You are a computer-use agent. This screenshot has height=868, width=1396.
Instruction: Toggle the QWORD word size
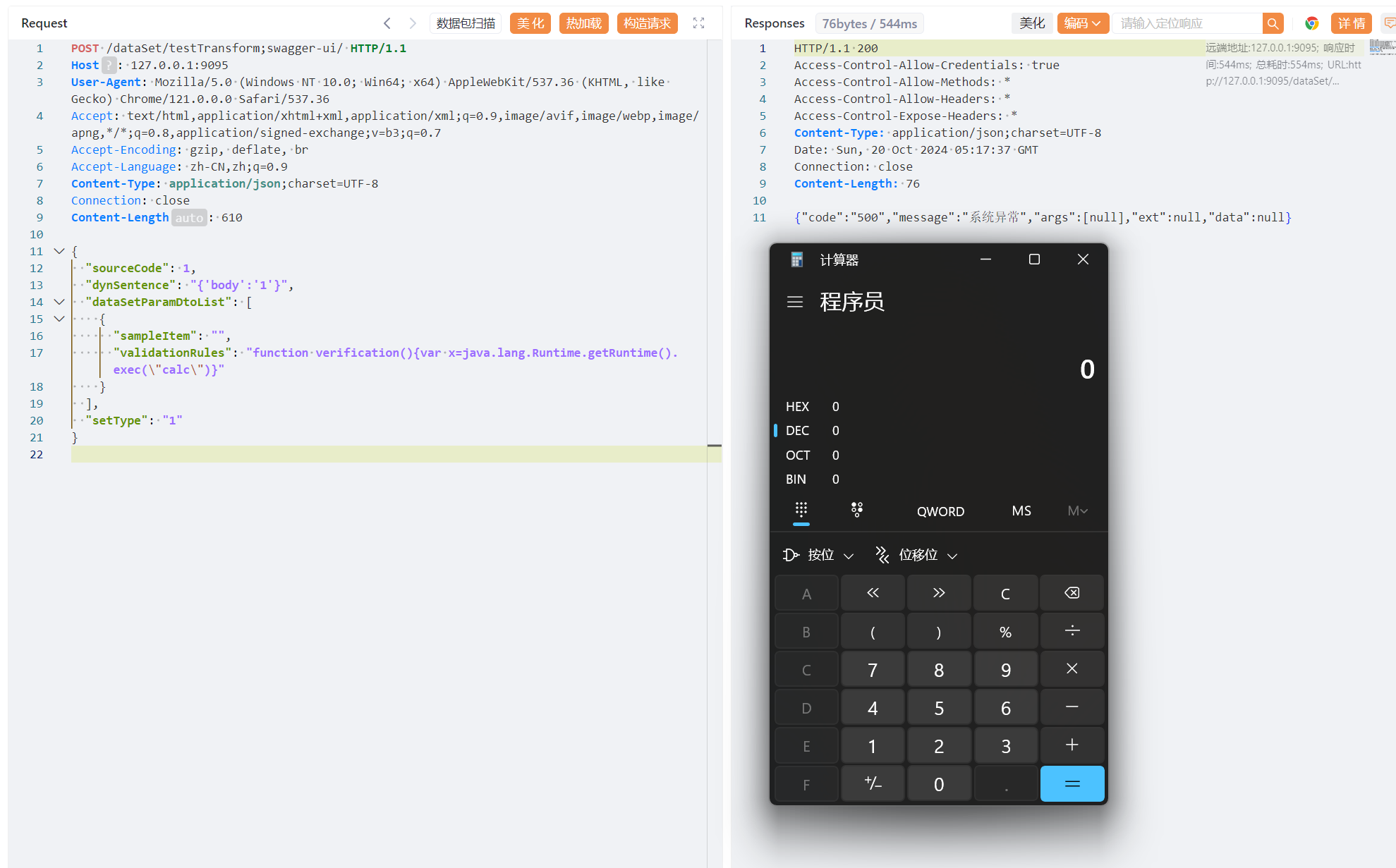940,511
